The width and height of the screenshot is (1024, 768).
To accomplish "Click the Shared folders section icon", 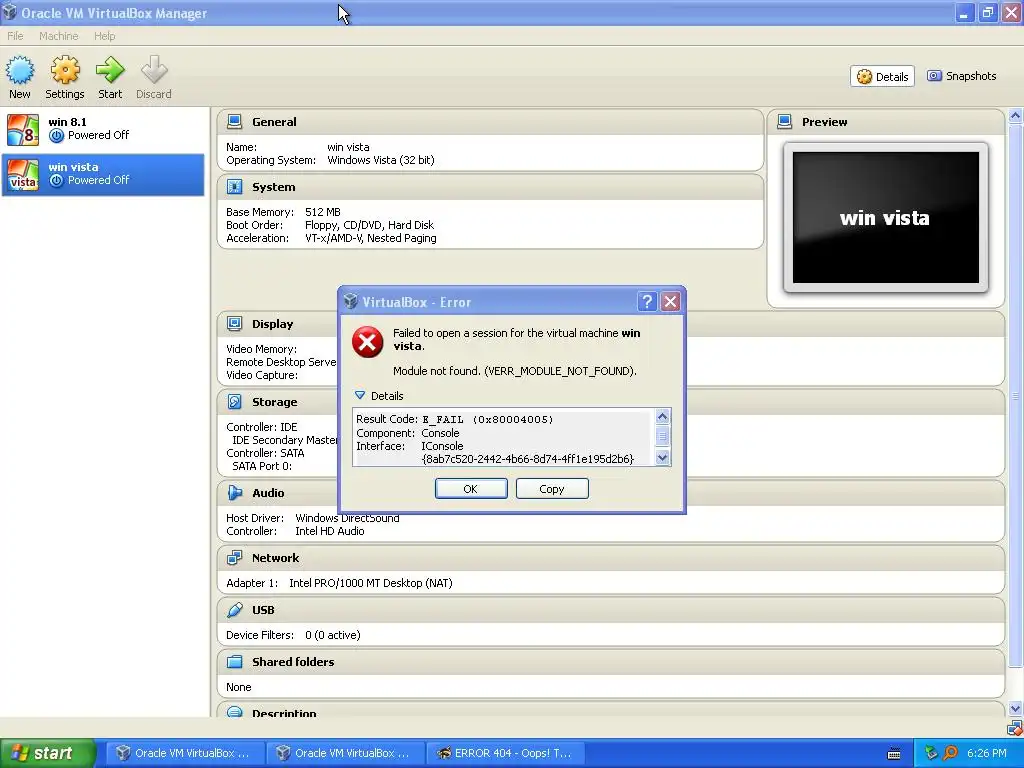I will tap(234, 662).
